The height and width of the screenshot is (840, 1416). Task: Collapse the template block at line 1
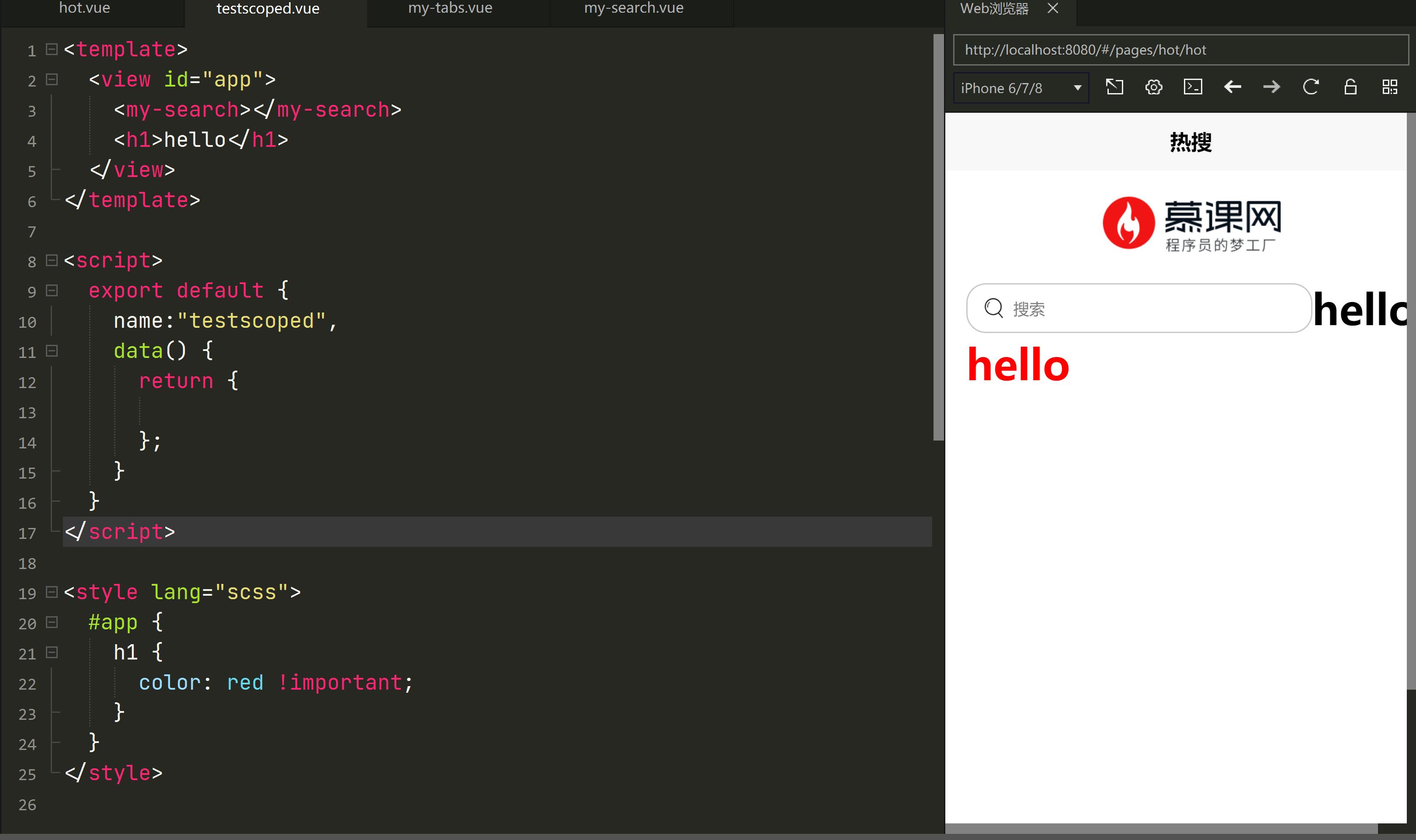(x=52, y=49)
